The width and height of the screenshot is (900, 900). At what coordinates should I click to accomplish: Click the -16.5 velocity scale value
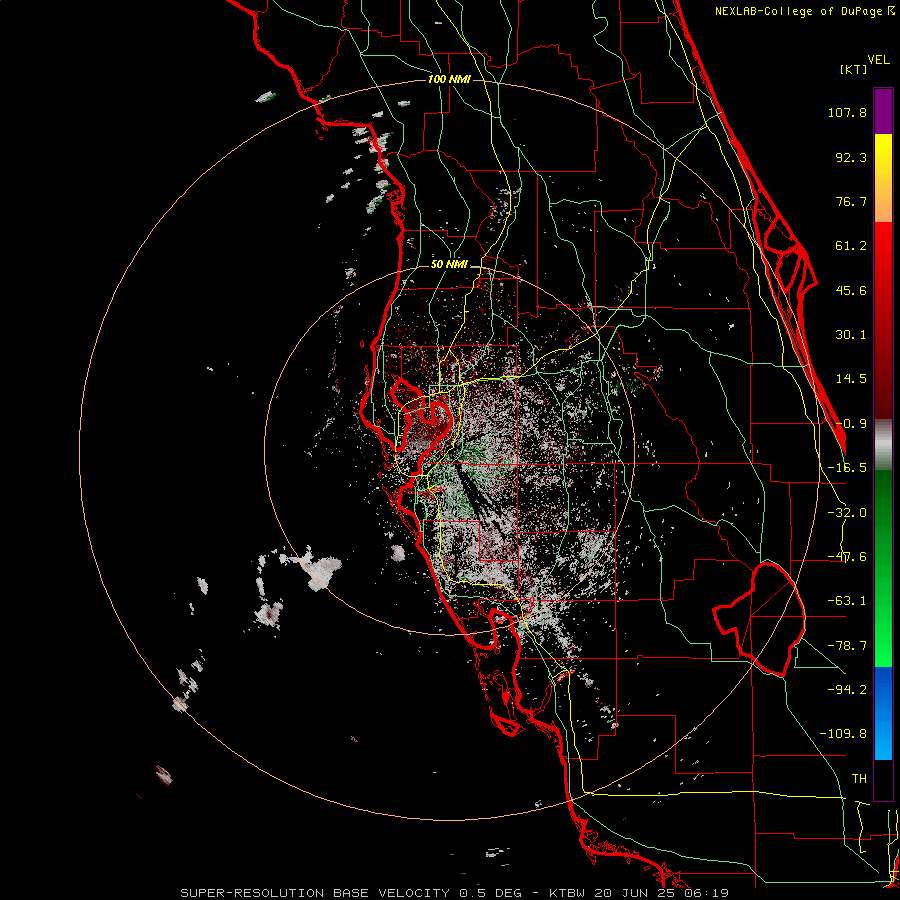tap(847, 468)
